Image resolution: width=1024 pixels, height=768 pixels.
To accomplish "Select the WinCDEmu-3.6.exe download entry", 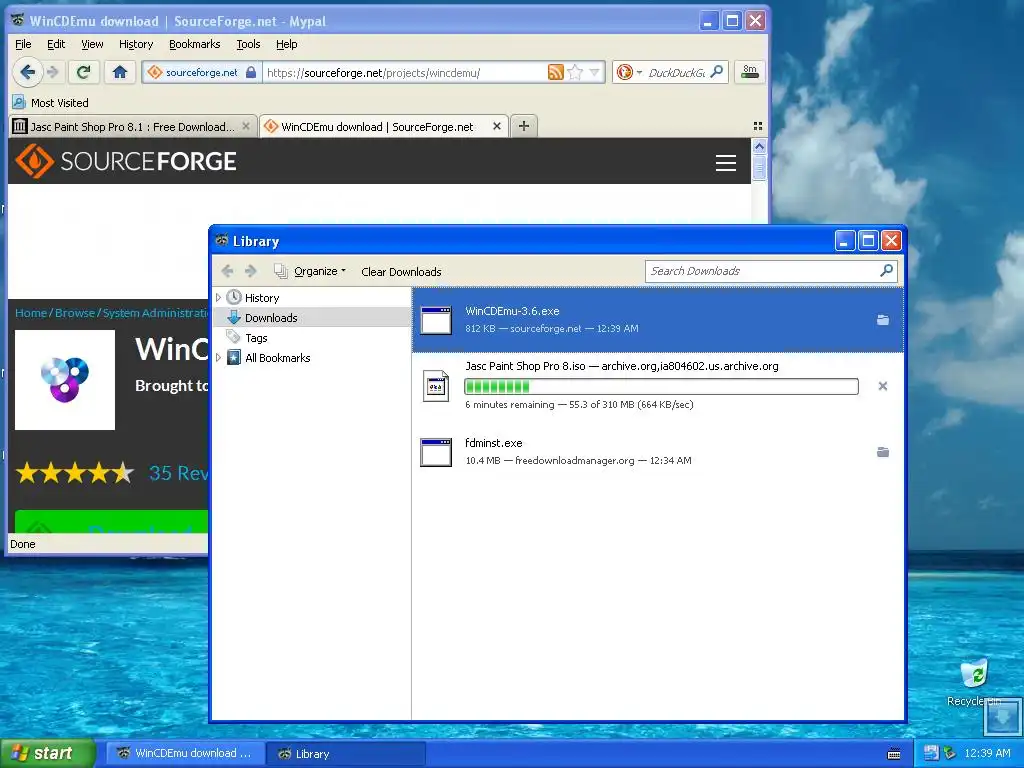I will point(658,320).
